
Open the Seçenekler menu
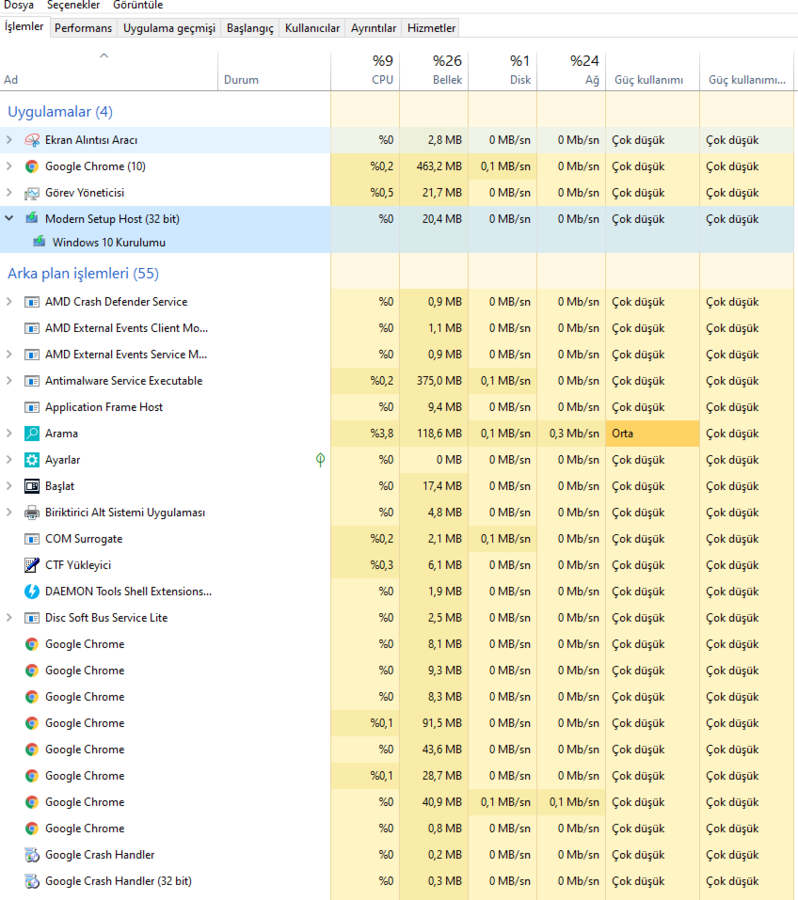coord(73,5)
